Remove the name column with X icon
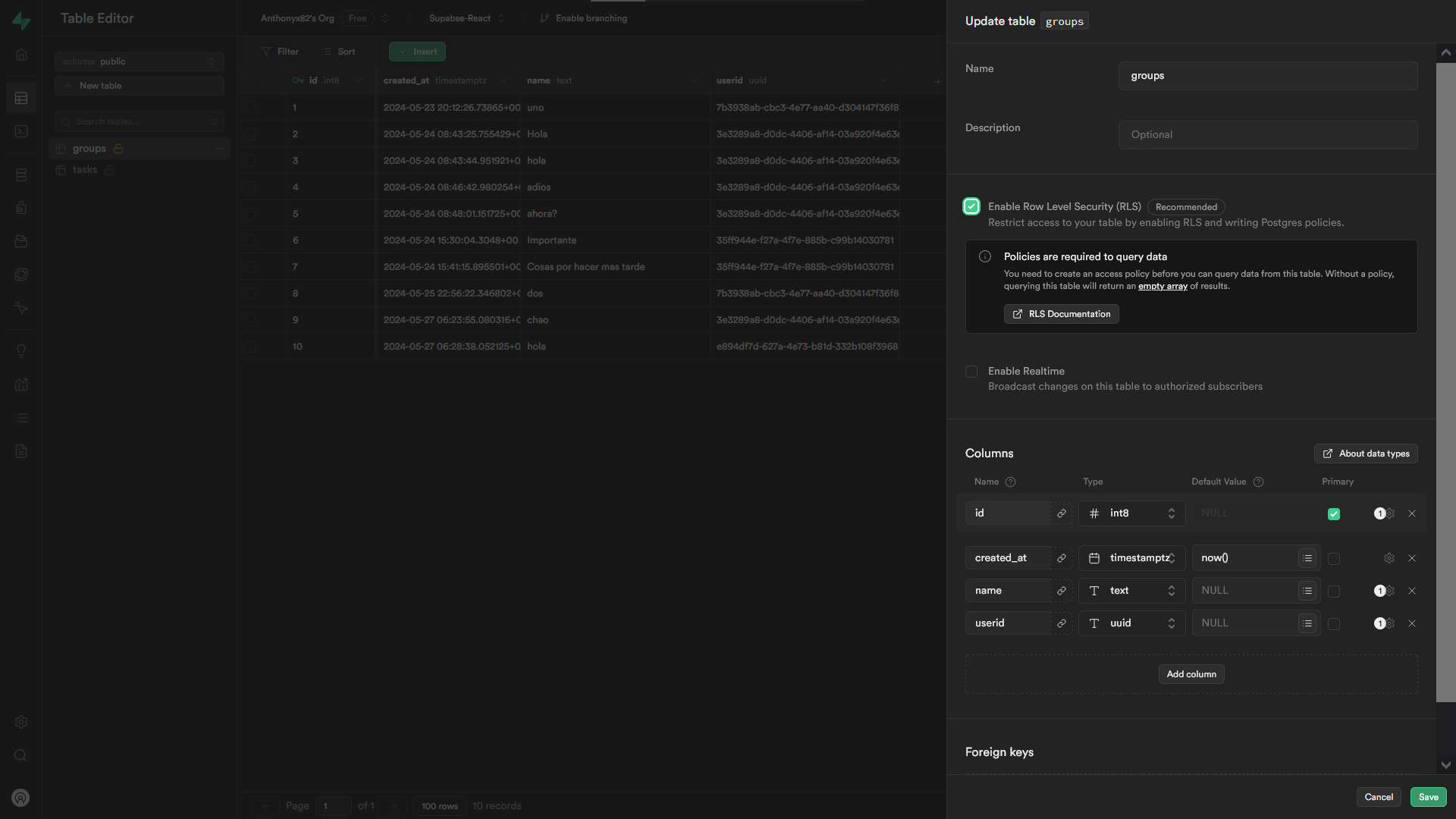The height and width of the screenshot is (819, 1456). click(1412, 591)
